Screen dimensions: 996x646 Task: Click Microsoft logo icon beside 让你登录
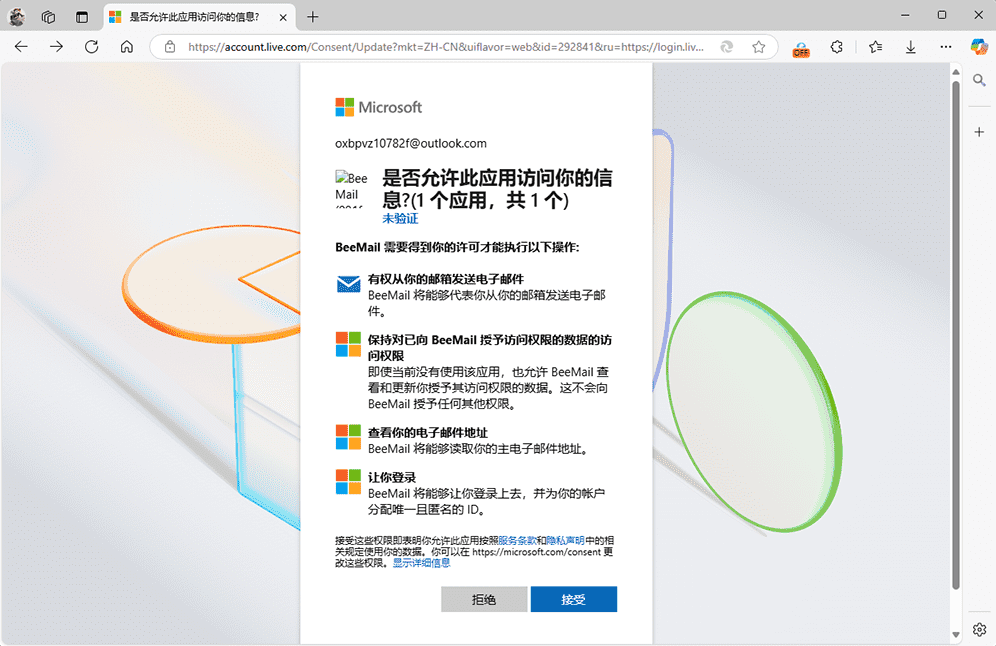348,481
